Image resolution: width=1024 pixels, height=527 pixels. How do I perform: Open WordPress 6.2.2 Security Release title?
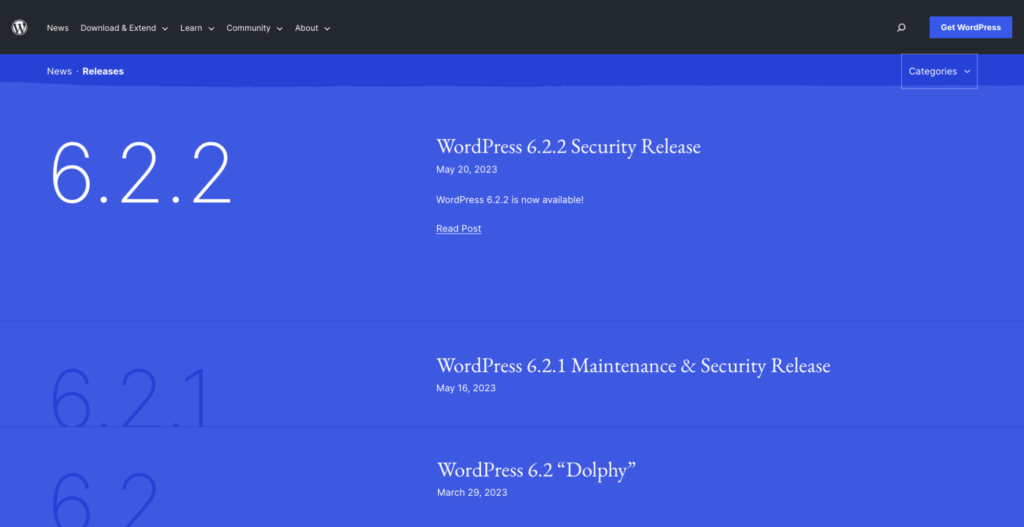568,146
